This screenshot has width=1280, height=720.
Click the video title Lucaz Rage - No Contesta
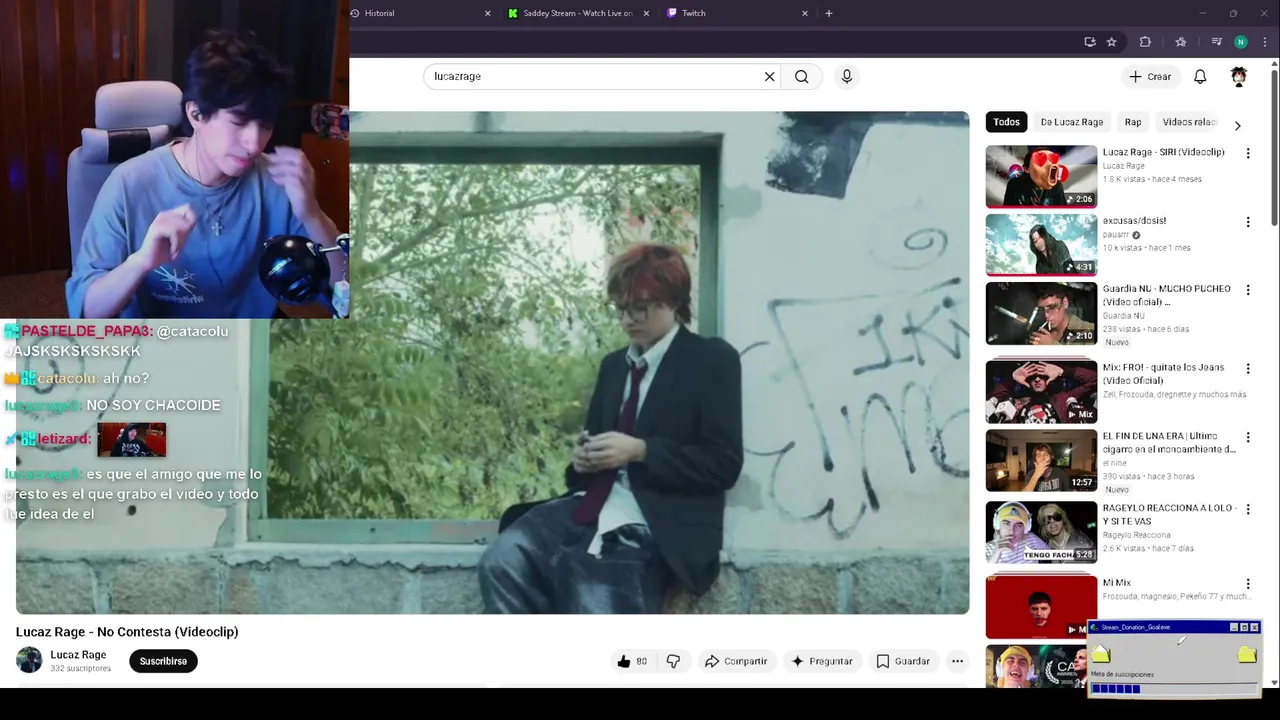coord(127,632)
